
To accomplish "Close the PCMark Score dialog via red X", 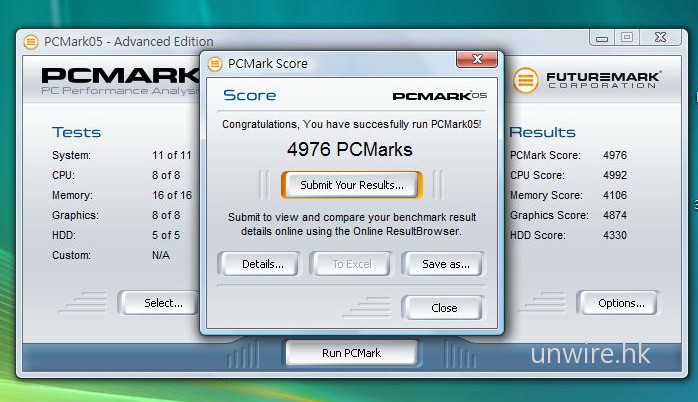I will (476, 61).
